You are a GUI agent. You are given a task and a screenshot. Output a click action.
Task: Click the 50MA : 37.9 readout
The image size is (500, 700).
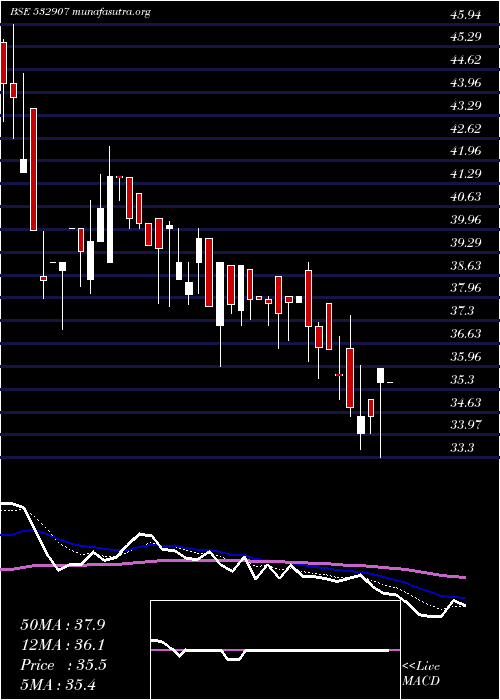click(x=63, y=625)
